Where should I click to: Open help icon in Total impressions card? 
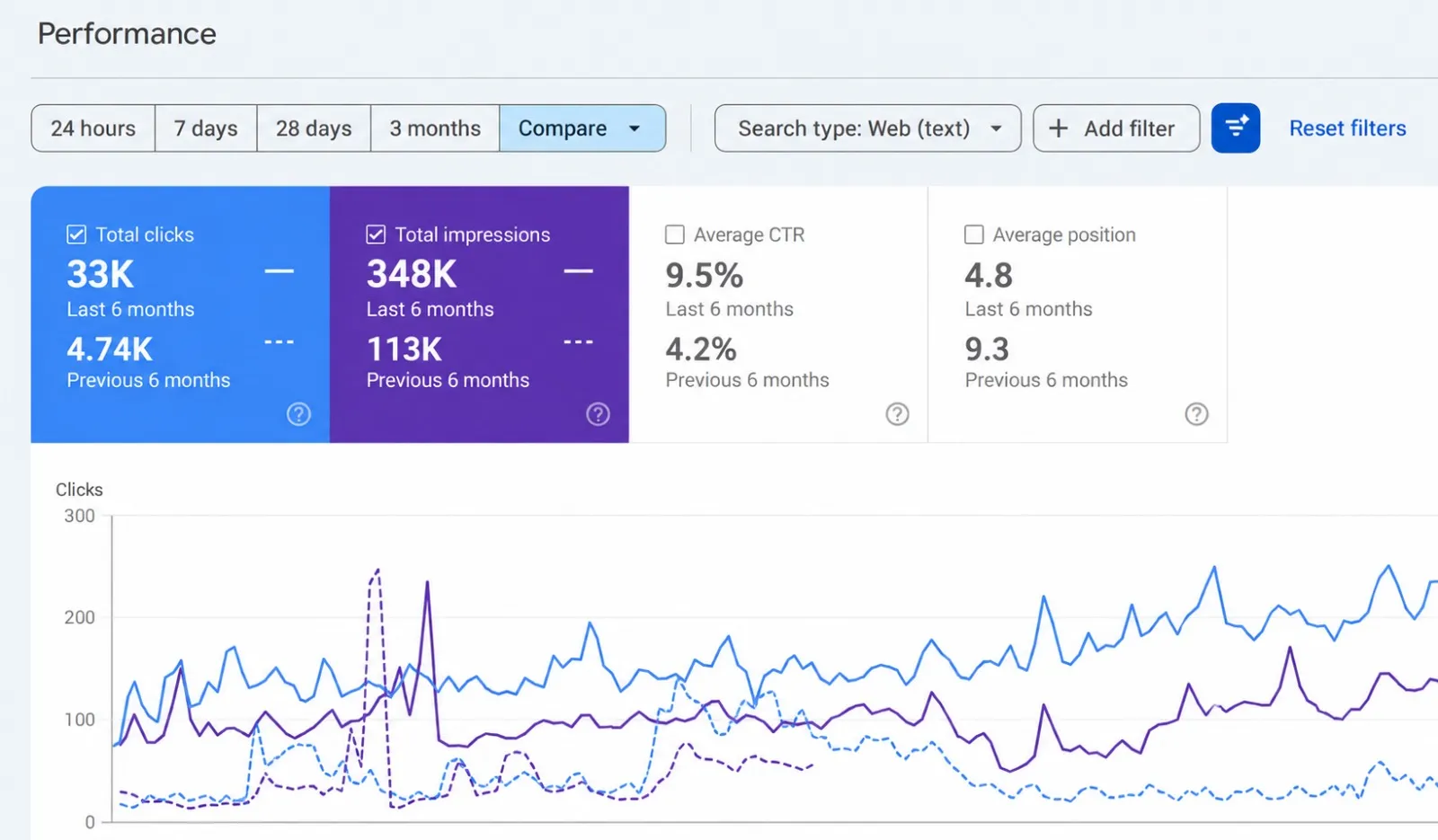click(598, 414)
